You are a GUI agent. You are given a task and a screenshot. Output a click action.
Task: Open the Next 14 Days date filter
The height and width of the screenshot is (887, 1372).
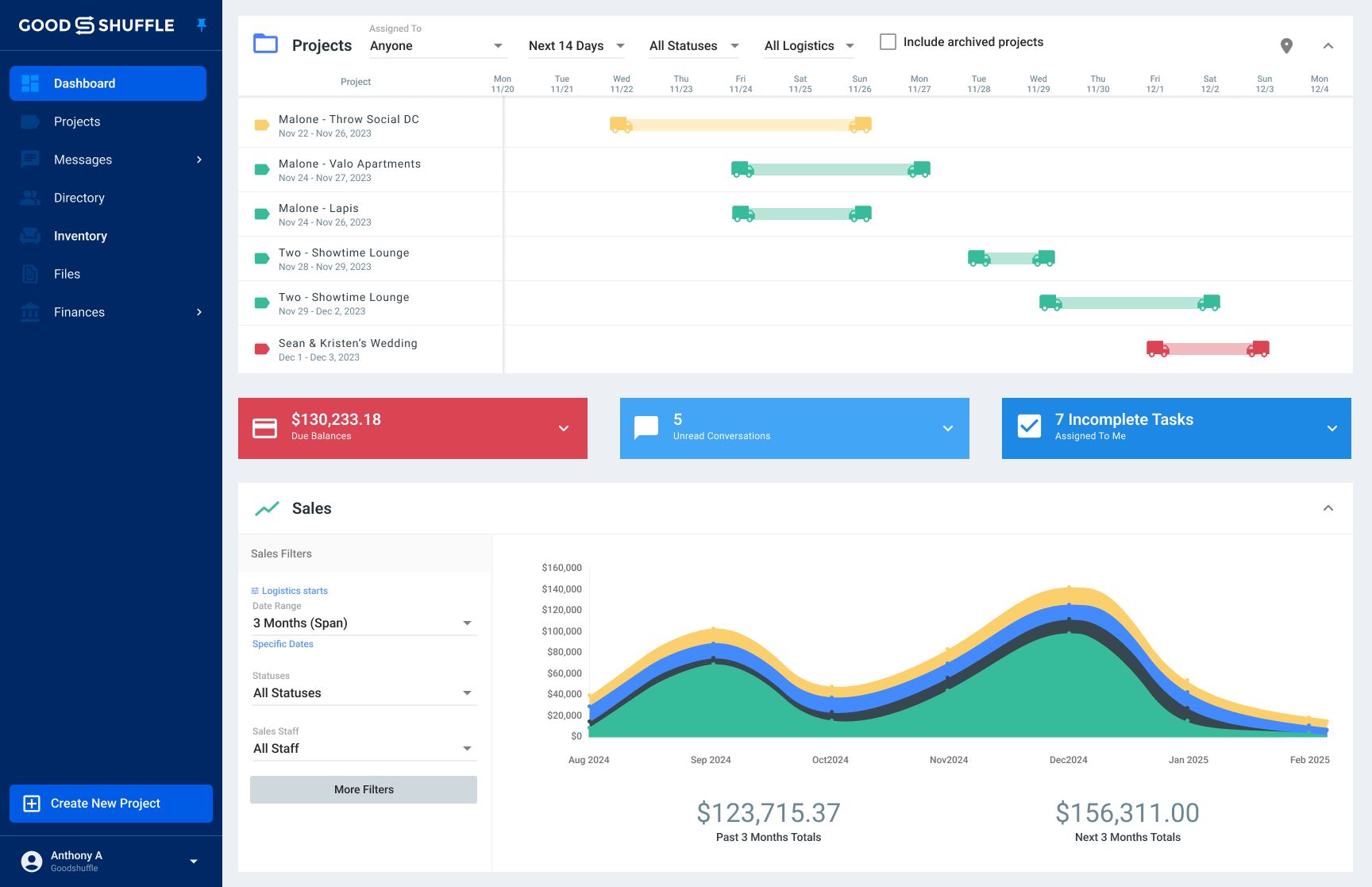point(576,45)
